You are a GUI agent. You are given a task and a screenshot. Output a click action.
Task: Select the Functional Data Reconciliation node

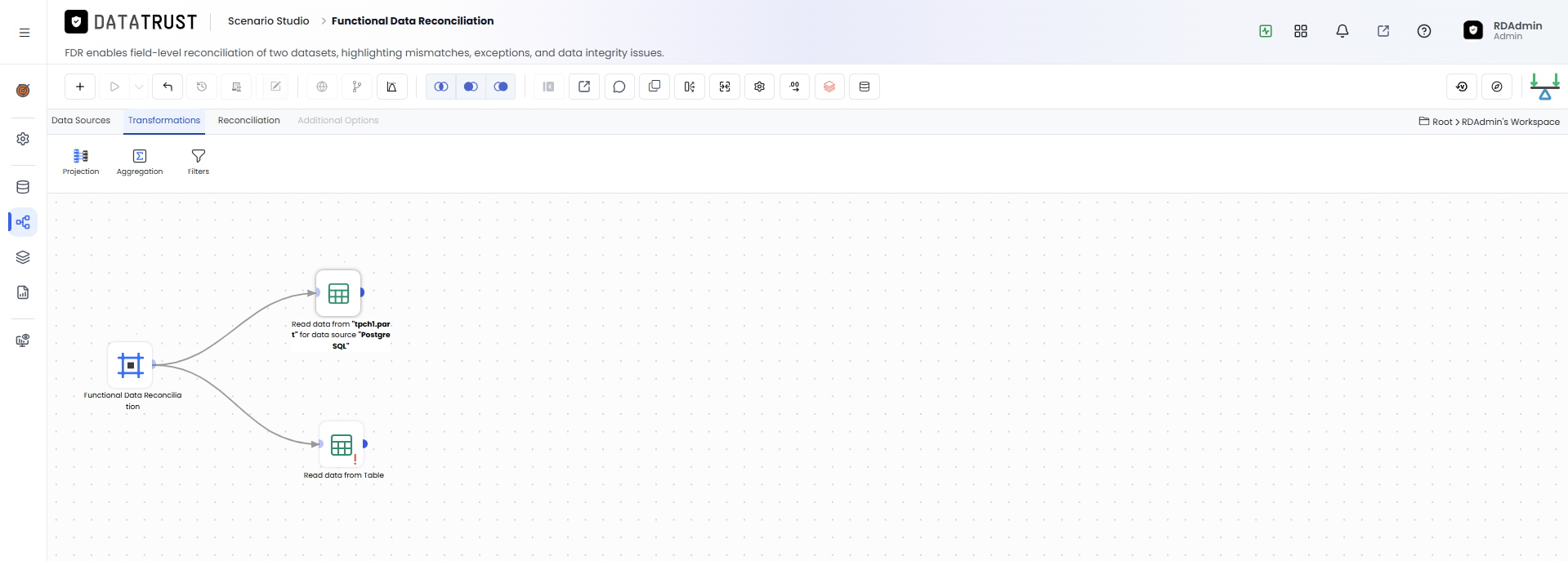131,365
